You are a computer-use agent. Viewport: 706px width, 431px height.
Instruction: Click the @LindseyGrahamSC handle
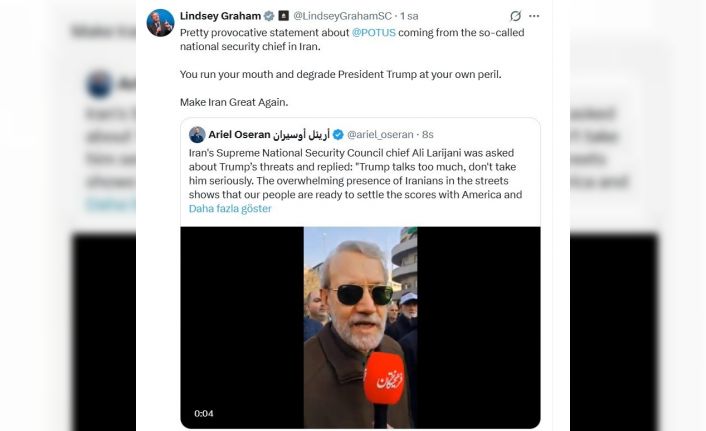pos(338,16)
